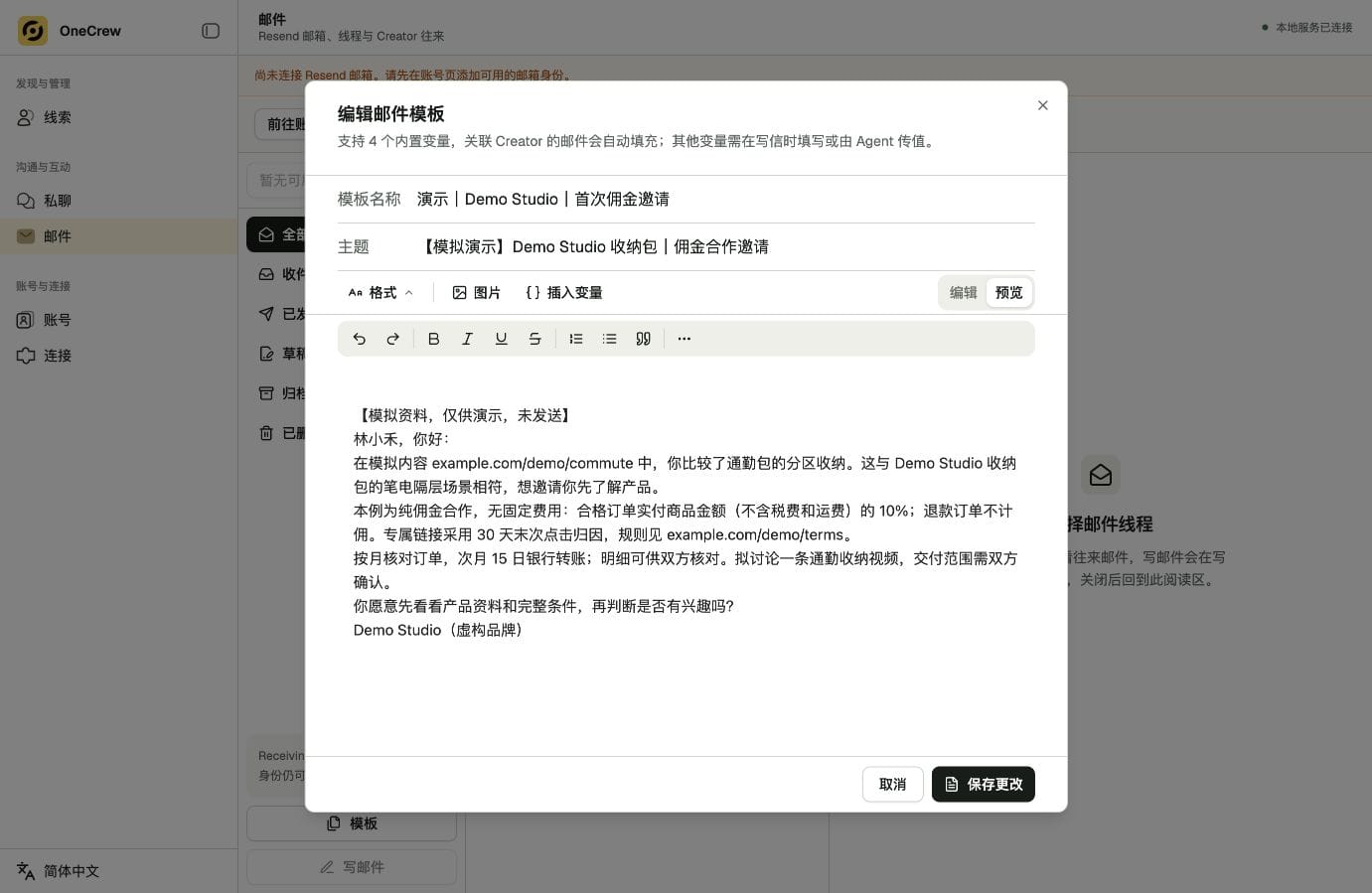The image size is (1372, 893).
Task: Toggle strikethrough formatting
Action: tap(534, 339)
